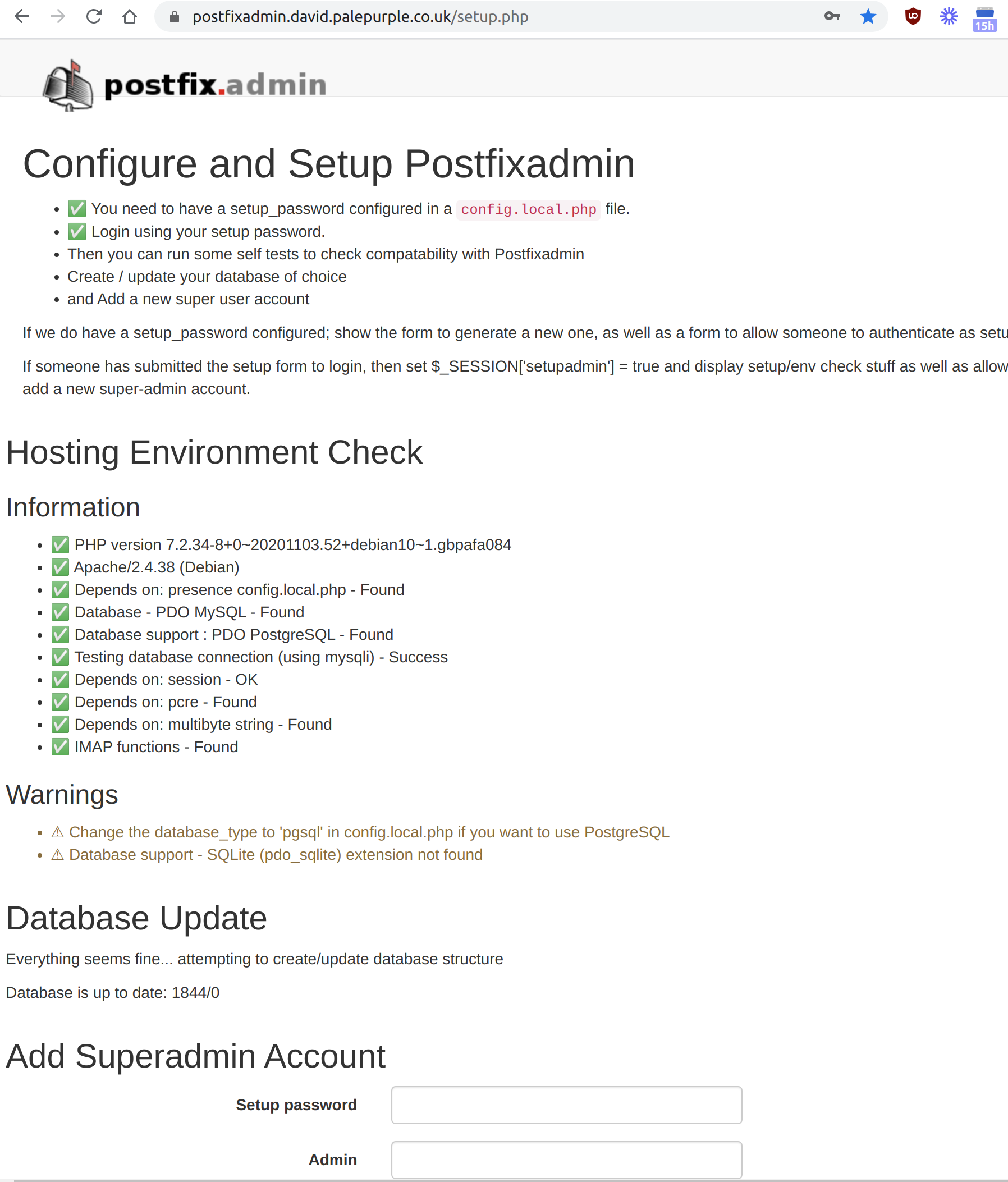Click the Database is up to date text
The width and height of the screenshot is (1008, 1182).
coord(112,993)
